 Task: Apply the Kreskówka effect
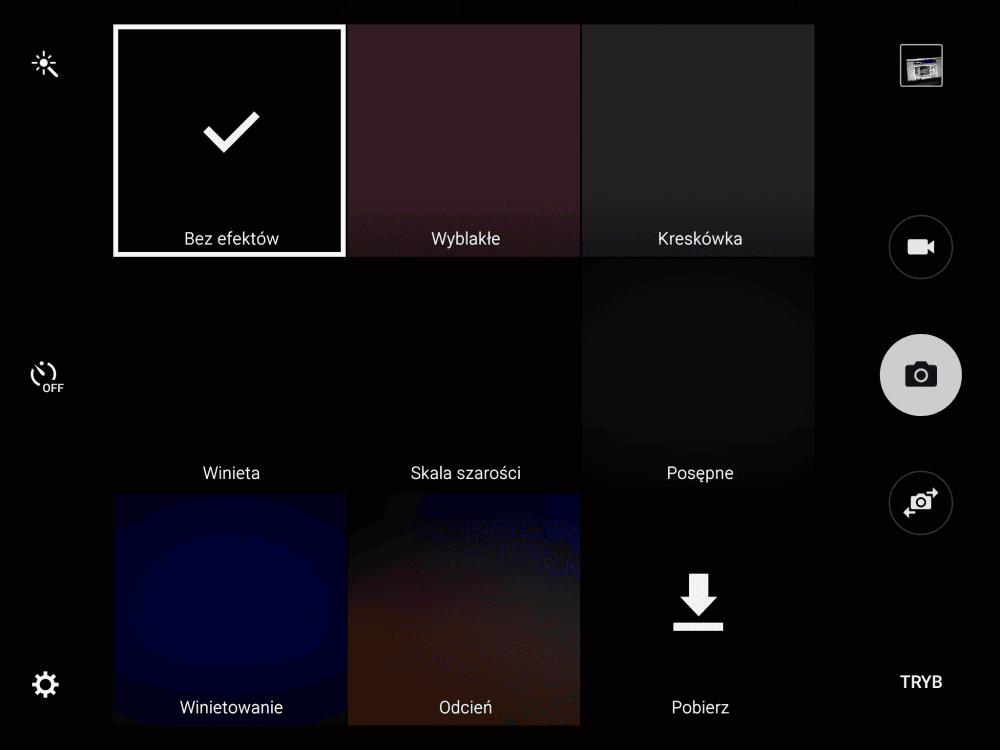point(698,140)
